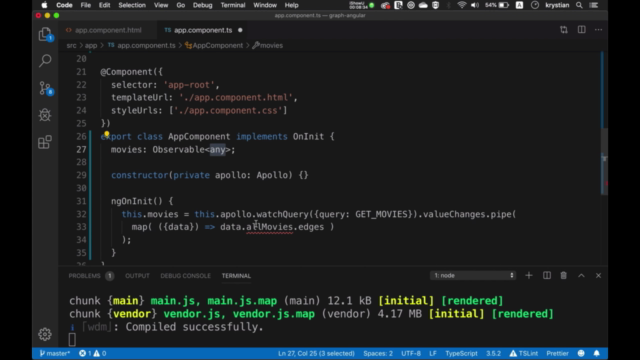
Task: Open macOS Spotlight search icon
Action: click(x=579, y=5)
